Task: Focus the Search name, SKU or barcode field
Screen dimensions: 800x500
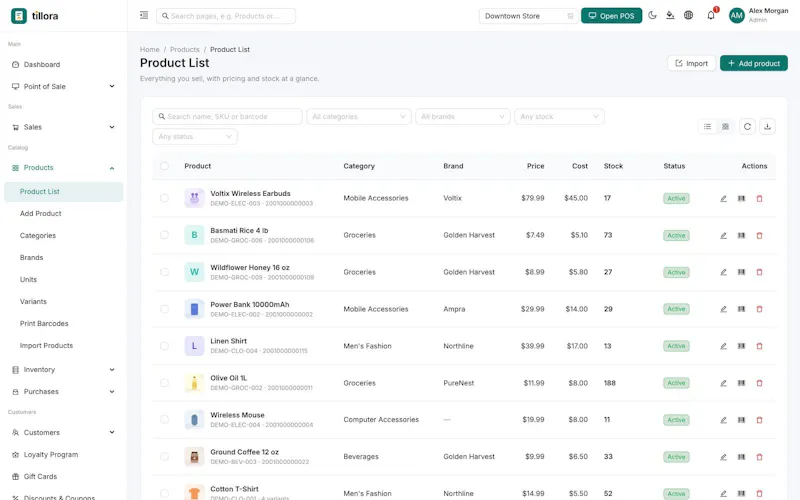Action: (x=227, y=116)
